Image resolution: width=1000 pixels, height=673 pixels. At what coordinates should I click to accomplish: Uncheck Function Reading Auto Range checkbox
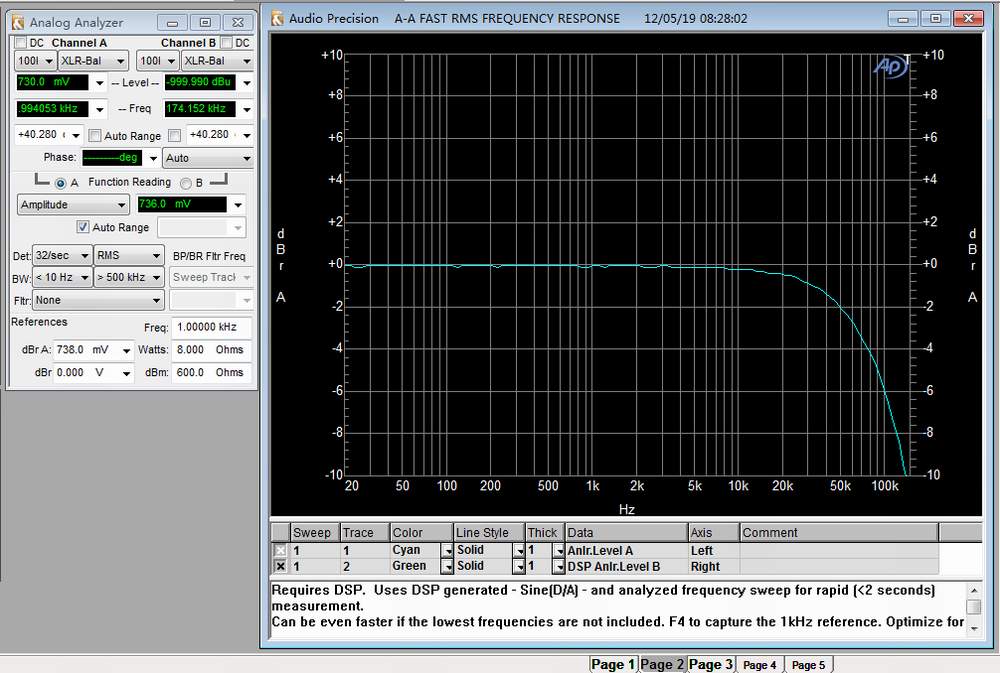83,227
